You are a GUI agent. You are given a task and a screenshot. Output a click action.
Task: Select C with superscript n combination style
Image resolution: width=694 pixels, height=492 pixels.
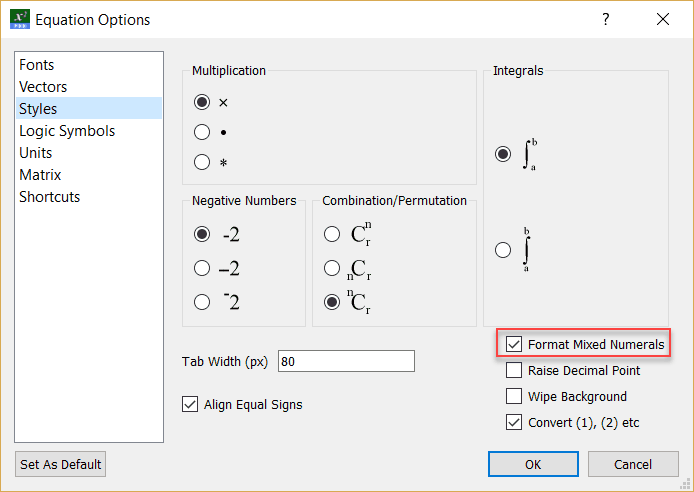(x=332, y=234)
